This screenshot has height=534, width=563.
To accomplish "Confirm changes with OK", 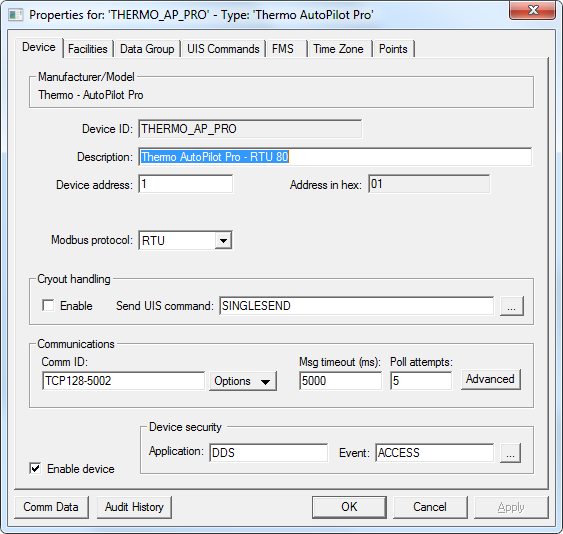I will click(349, 507).
